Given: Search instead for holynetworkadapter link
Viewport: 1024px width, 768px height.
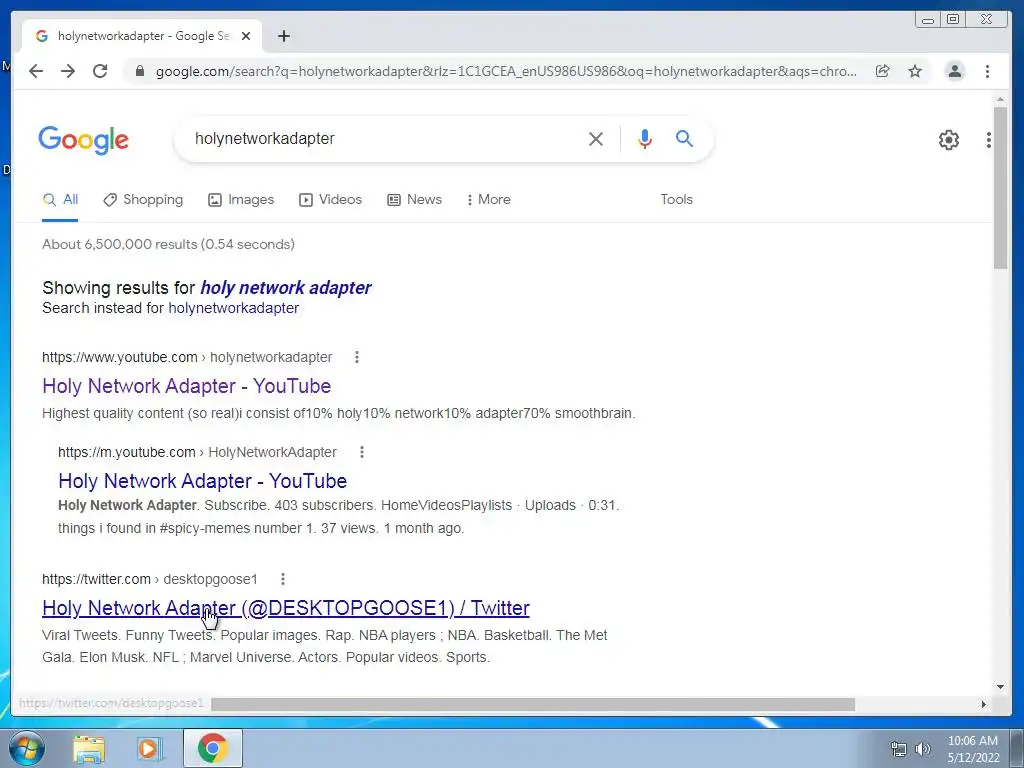Looking at the screenshot, I should pyautogui.click(x=233, y=308).
